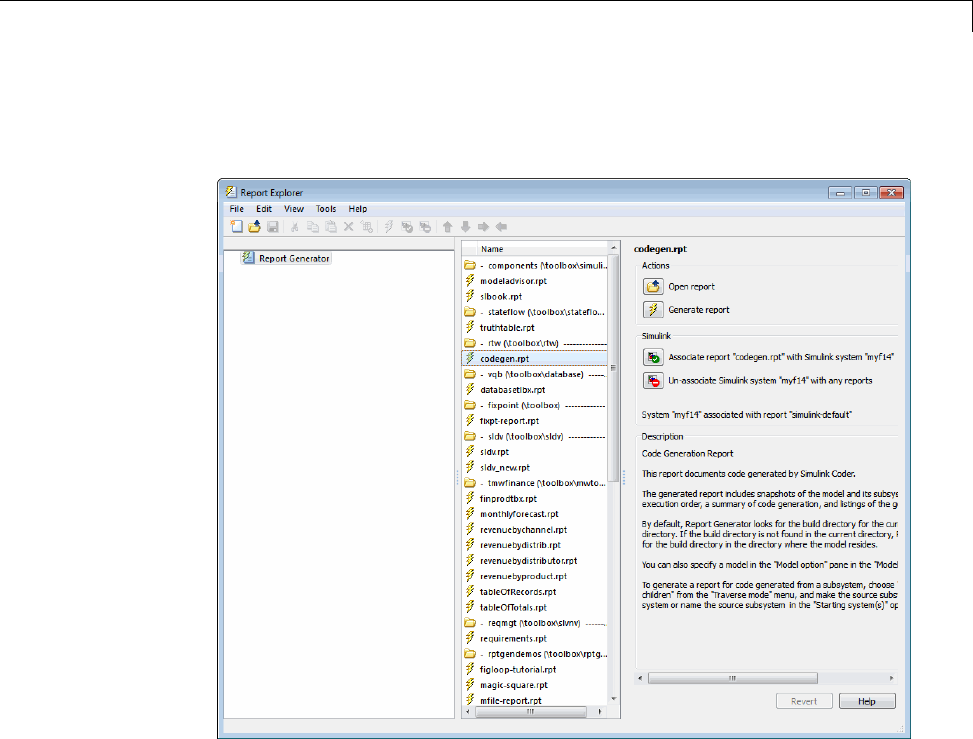Open the Edit menu
973x739 pixels.
[x=264, y=208]
